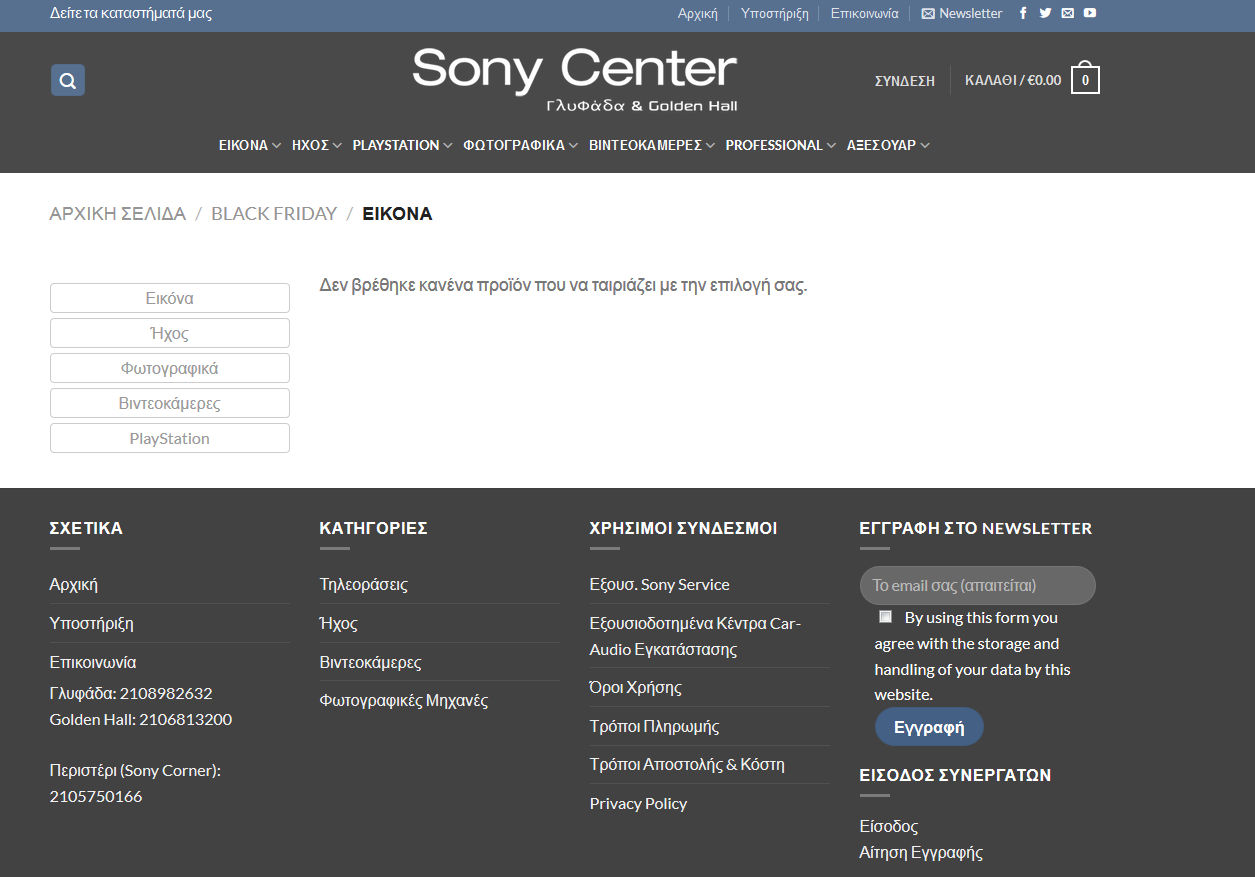This screenshot has height=877, width=1255.
Task: Open footer Τηλεοράσεις category link
Action: pos(364,584)
